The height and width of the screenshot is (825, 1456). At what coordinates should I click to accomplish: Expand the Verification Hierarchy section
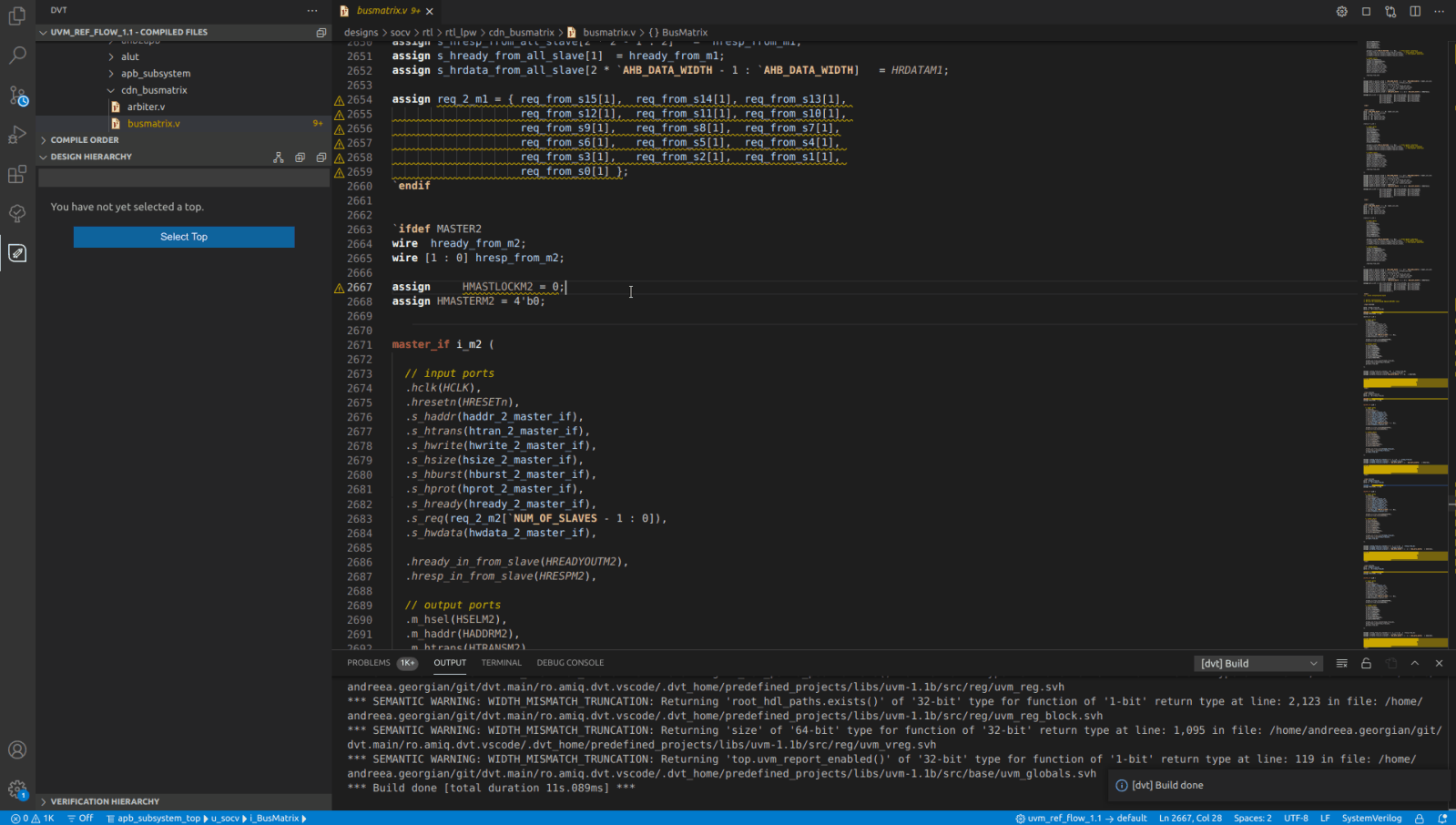[104, 801]
